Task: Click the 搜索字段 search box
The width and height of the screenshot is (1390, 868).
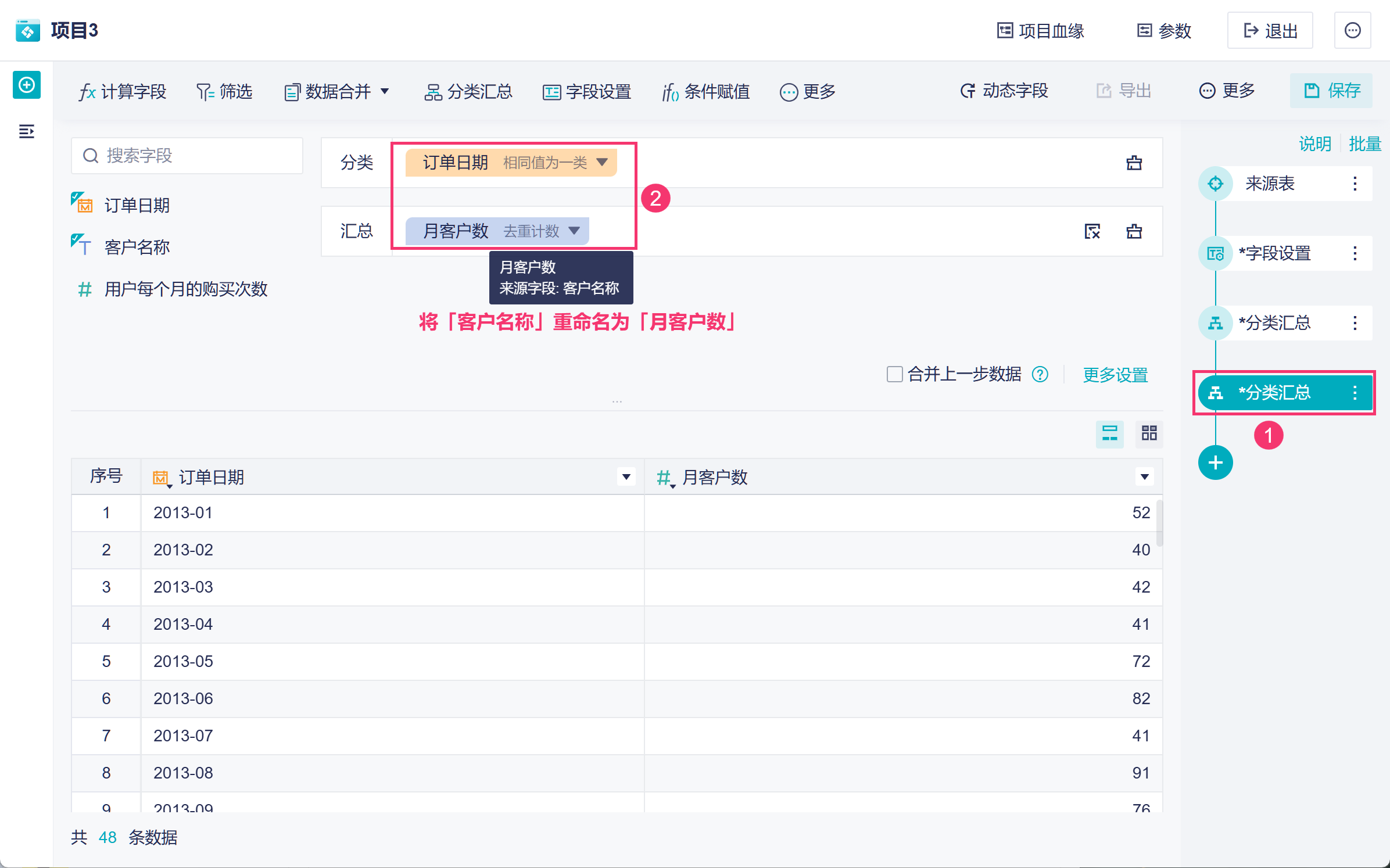Action: tap(187, 156)
